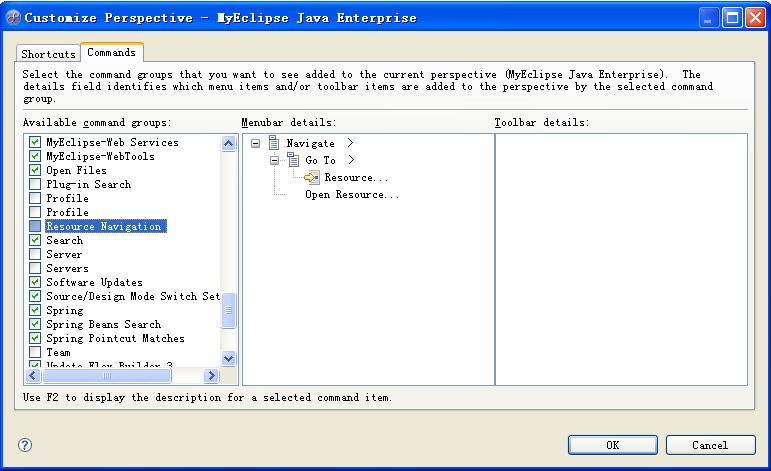Switch to the Shortcuts tab
Image resolution: width=771 pixels, height=471 pixels.
(x=48, y=54)
